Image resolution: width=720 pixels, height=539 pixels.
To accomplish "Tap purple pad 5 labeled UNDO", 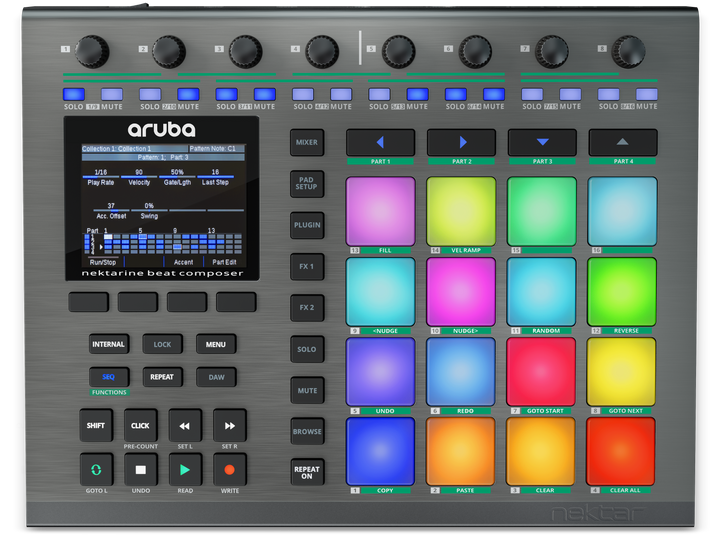I will 380,372.
